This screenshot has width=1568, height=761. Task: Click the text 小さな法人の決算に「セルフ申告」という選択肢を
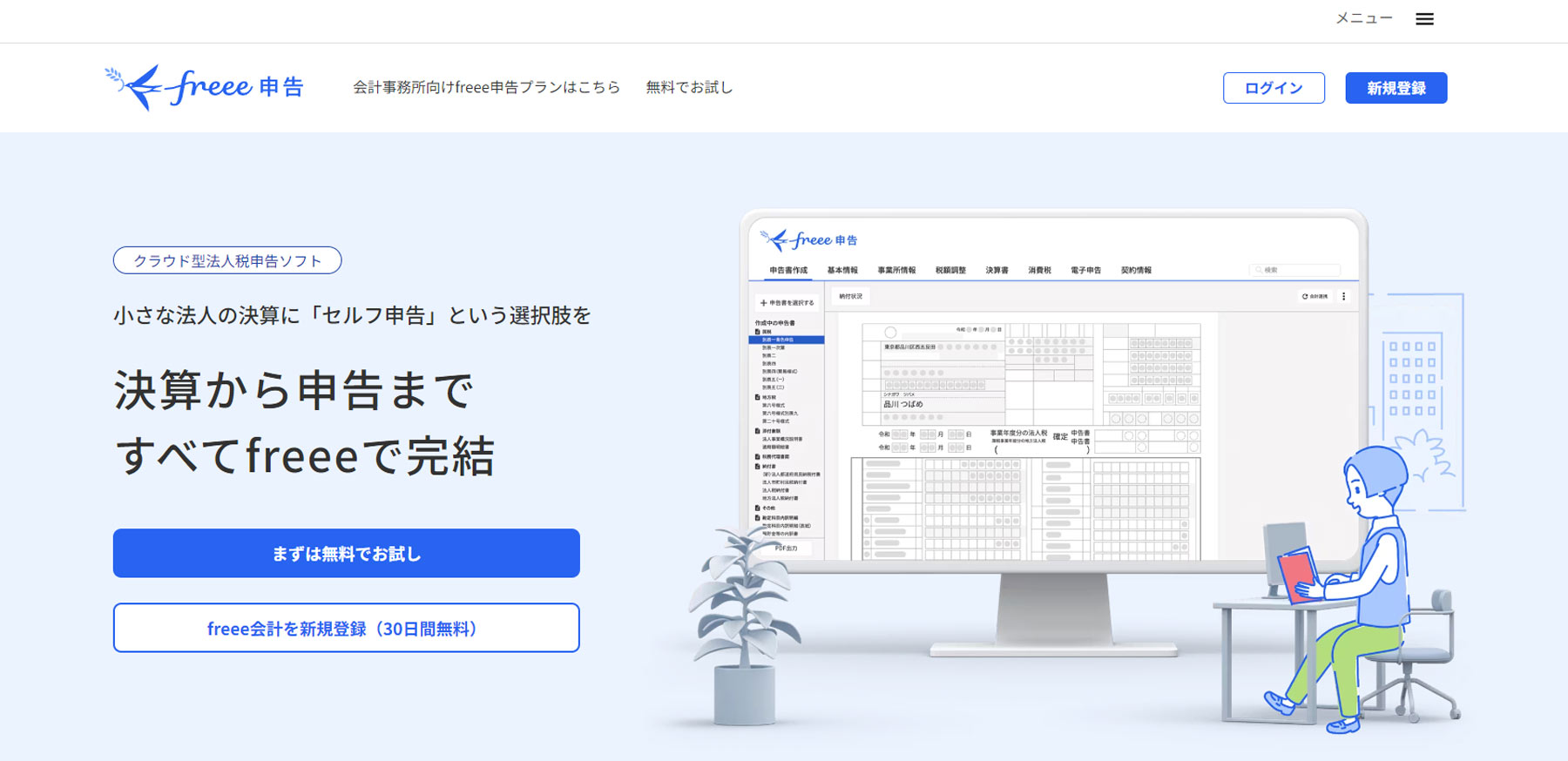tap(352, 315)
